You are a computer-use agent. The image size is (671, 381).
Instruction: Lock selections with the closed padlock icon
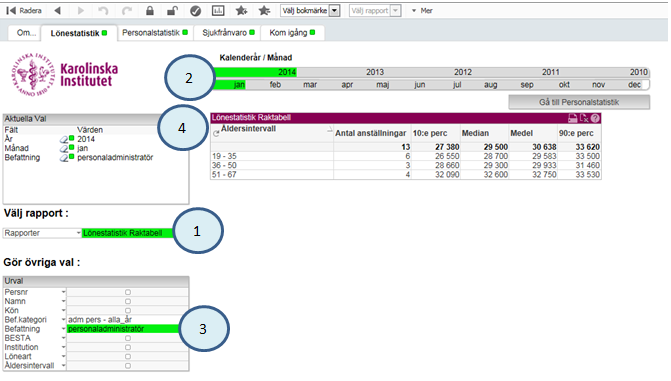tap(149, 11)
